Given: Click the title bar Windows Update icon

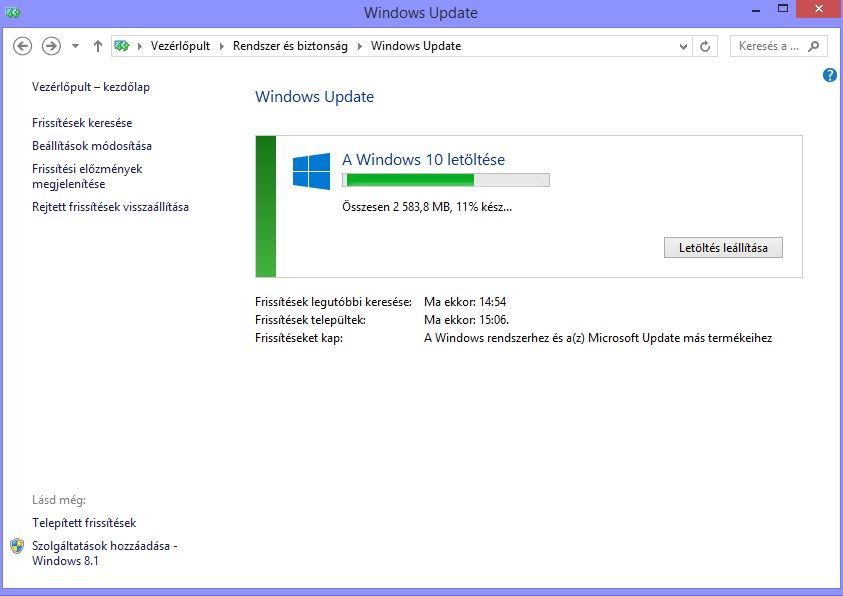Looking at the screenshot, I should (x=13, y=13).
